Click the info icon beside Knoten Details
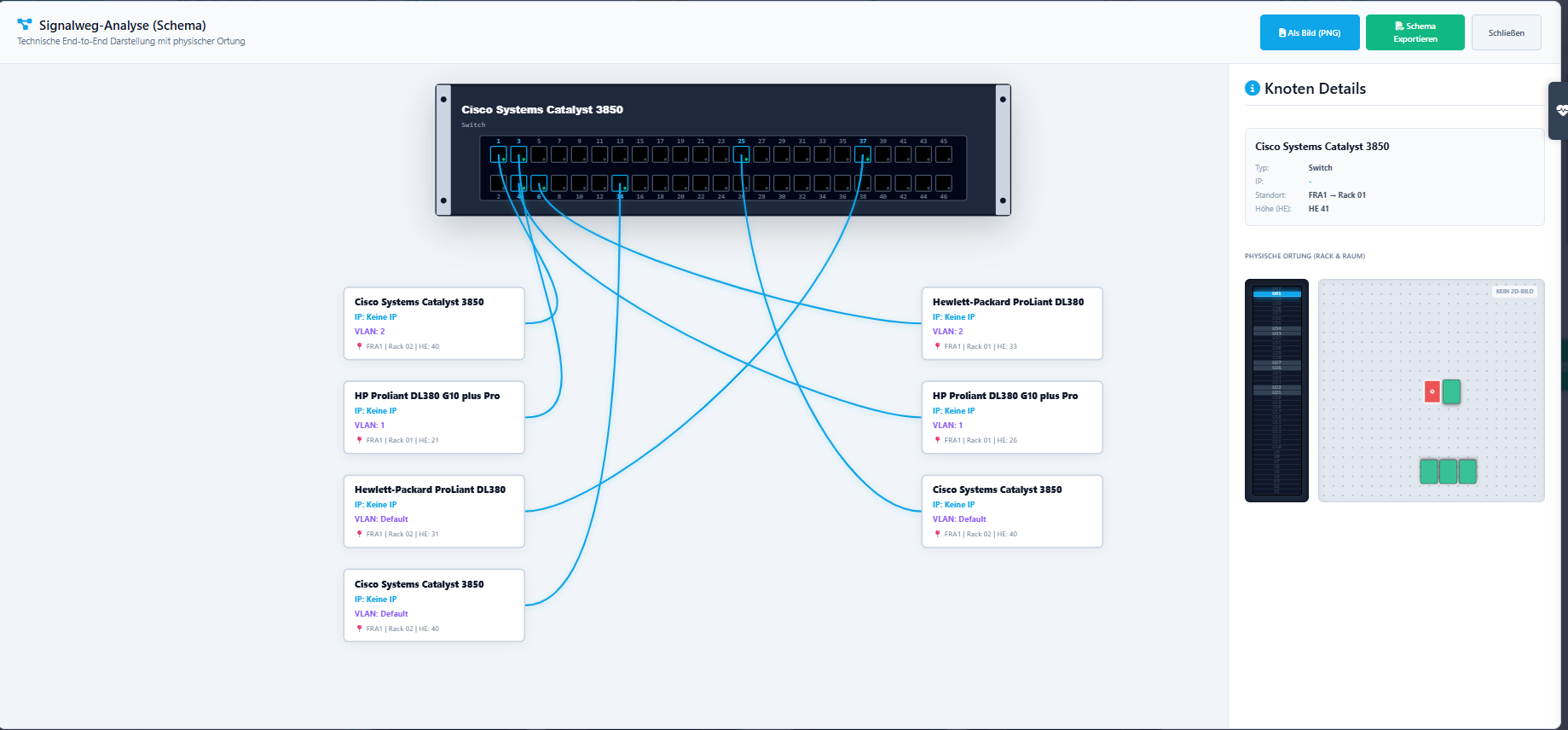The image size is (1568, 730). 1253,88
